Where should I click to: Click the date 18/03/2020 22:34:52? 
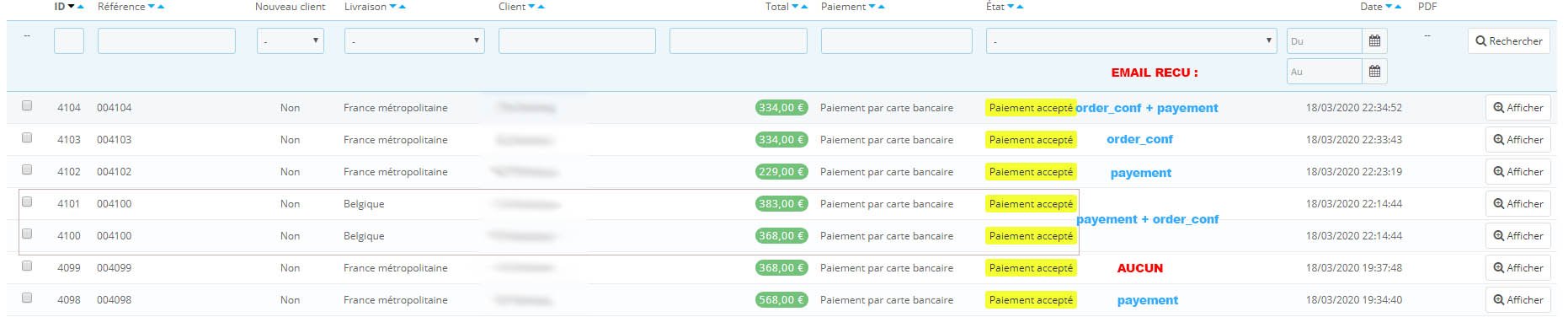point(1354,108)
